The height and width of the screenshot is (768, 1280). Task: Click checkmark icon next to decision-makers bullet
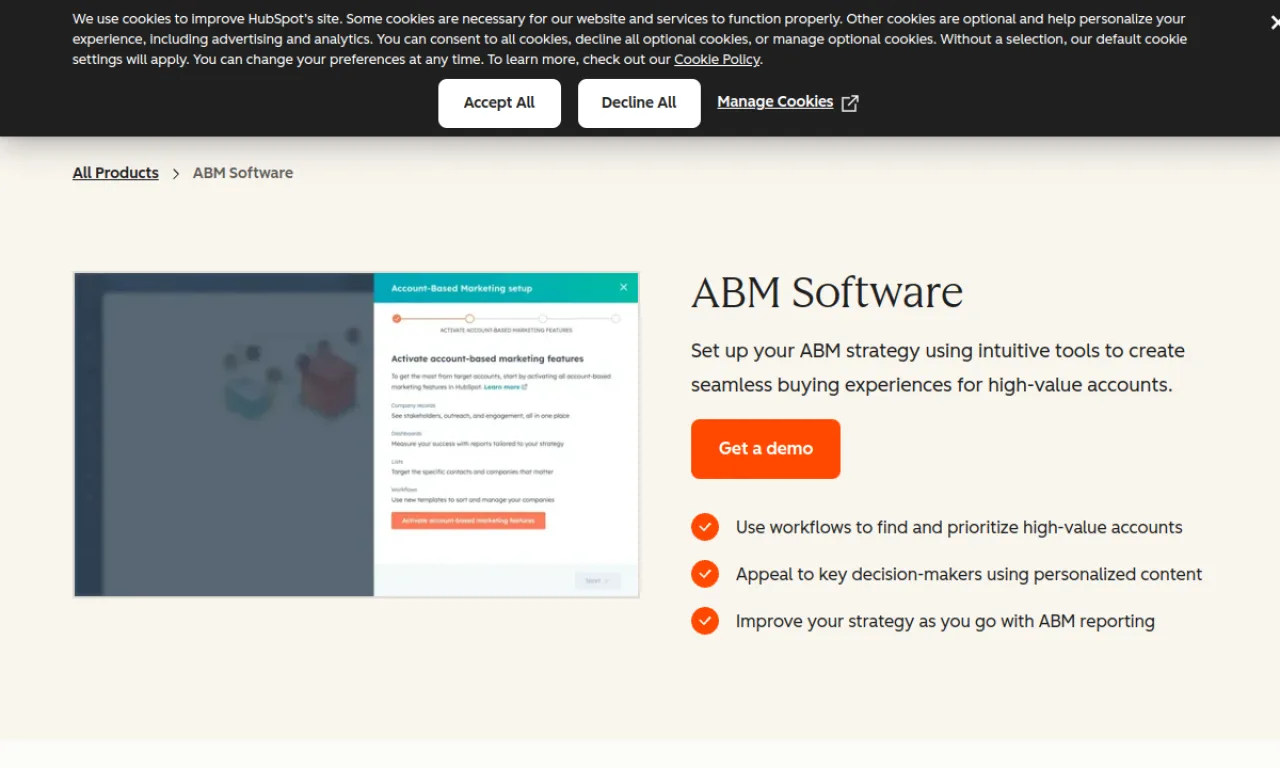(x=705, y=574)
